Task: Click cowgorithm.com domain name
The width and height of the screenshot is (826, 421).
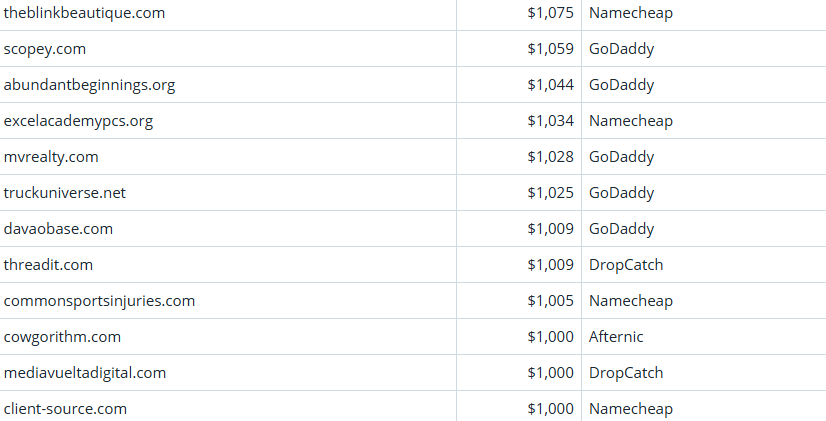Action: point(62,337)
